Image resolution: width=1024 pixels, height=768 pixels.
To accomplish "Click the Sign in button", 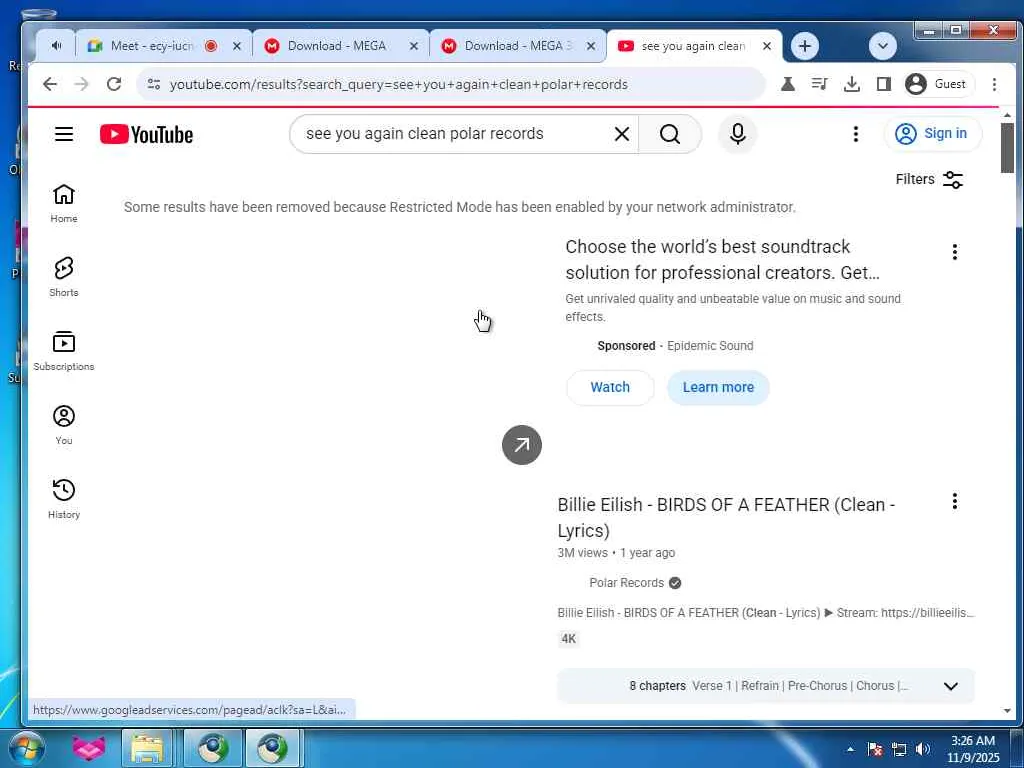I will (933, 134).
